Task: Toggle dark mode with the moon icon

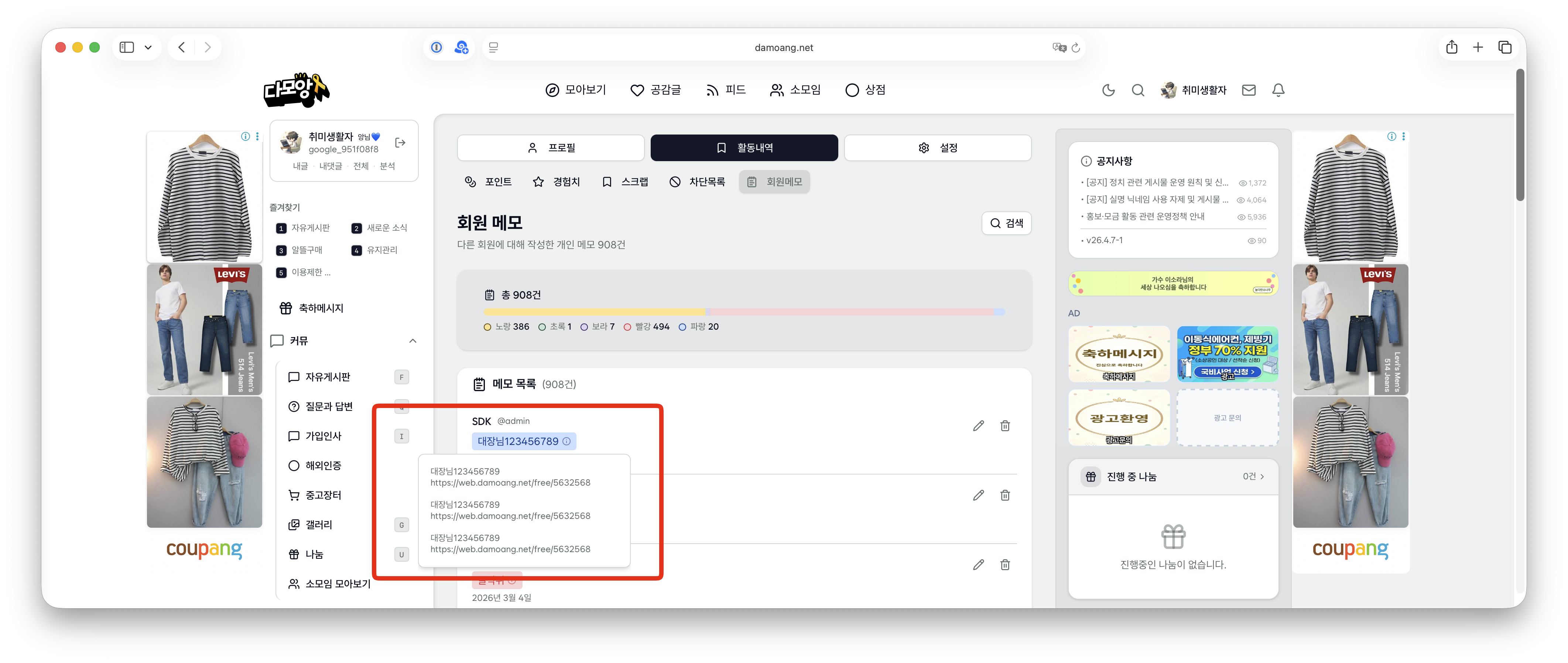Action: [1108, 90]
